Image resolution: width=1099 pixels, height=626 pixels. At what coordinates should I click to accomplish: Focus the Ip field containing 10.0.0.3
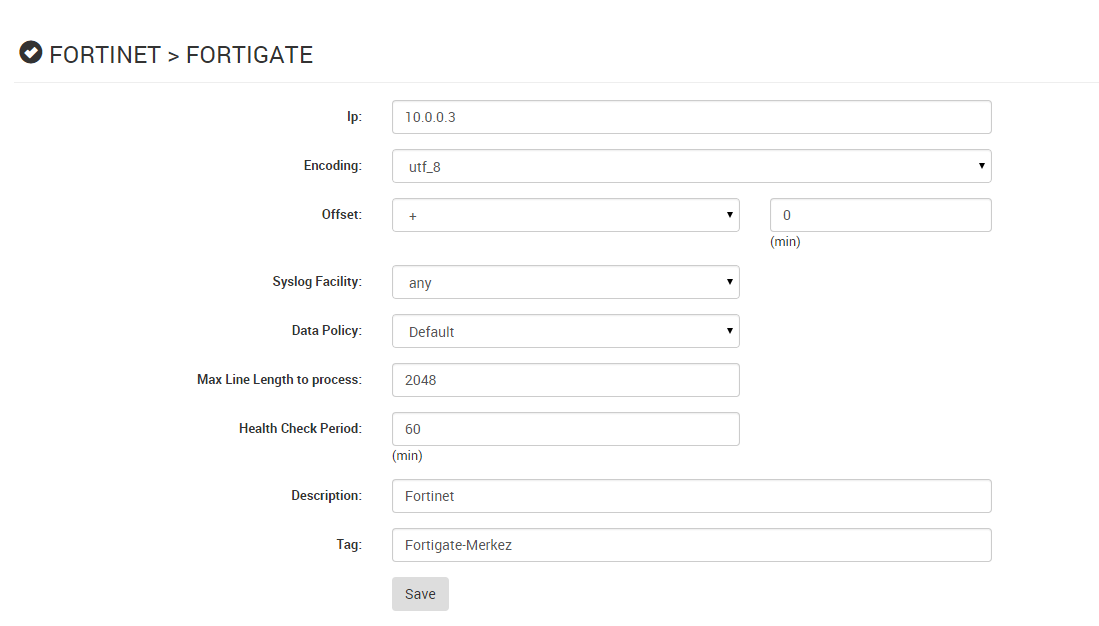point(691,117)
